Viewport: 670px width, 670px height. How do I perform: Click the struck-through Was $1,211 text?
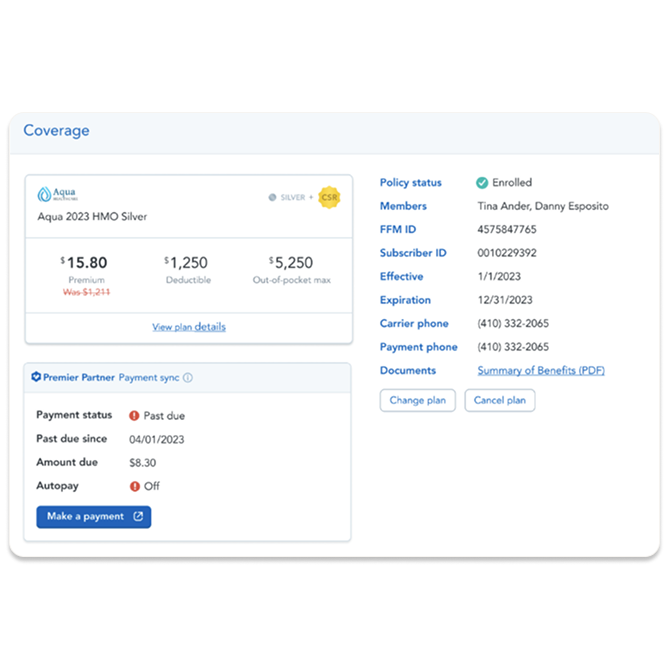coord(86,292)
